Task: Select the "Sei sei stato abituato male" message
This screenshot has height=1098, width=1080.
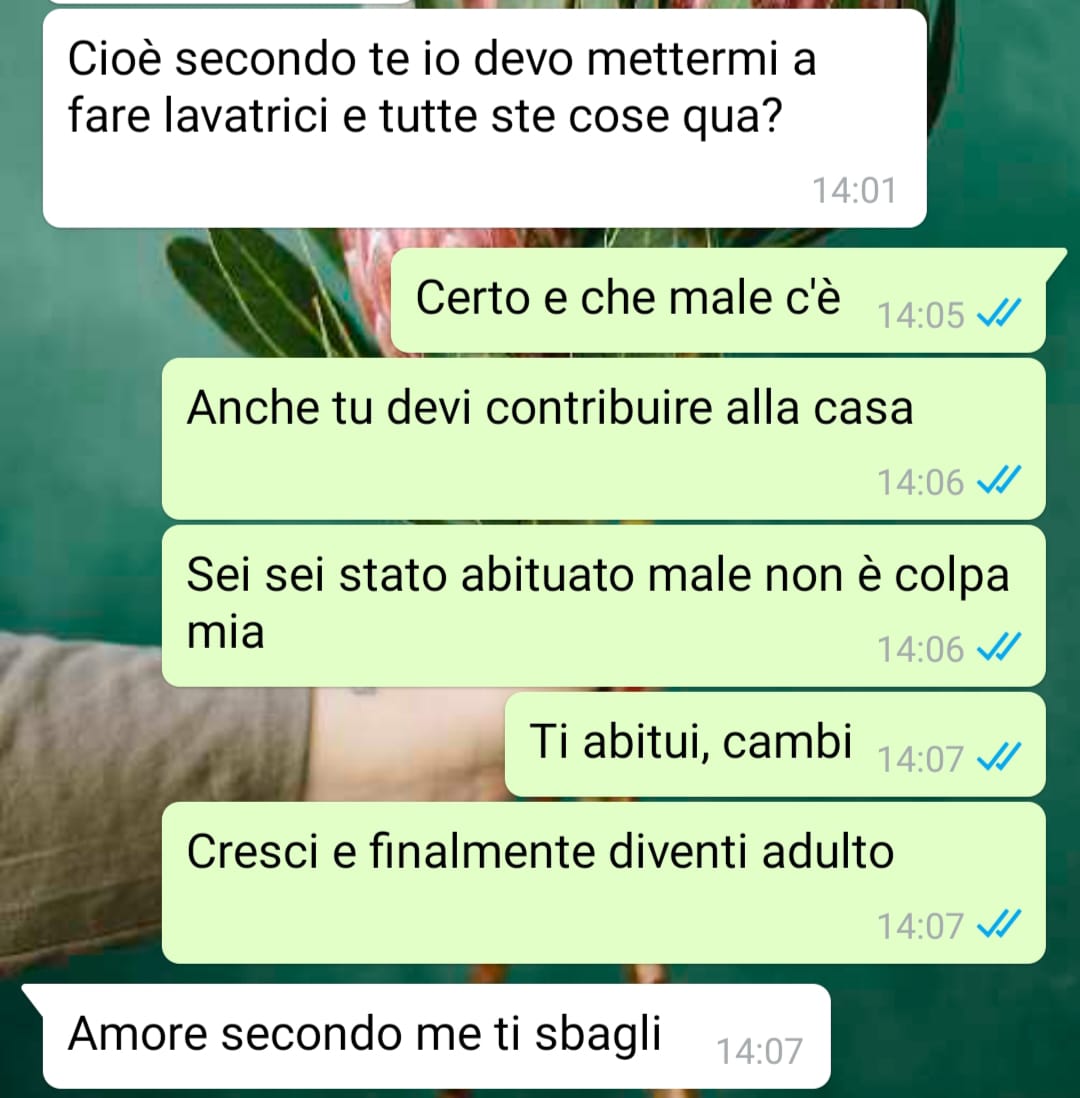Action: click(604, 606)
